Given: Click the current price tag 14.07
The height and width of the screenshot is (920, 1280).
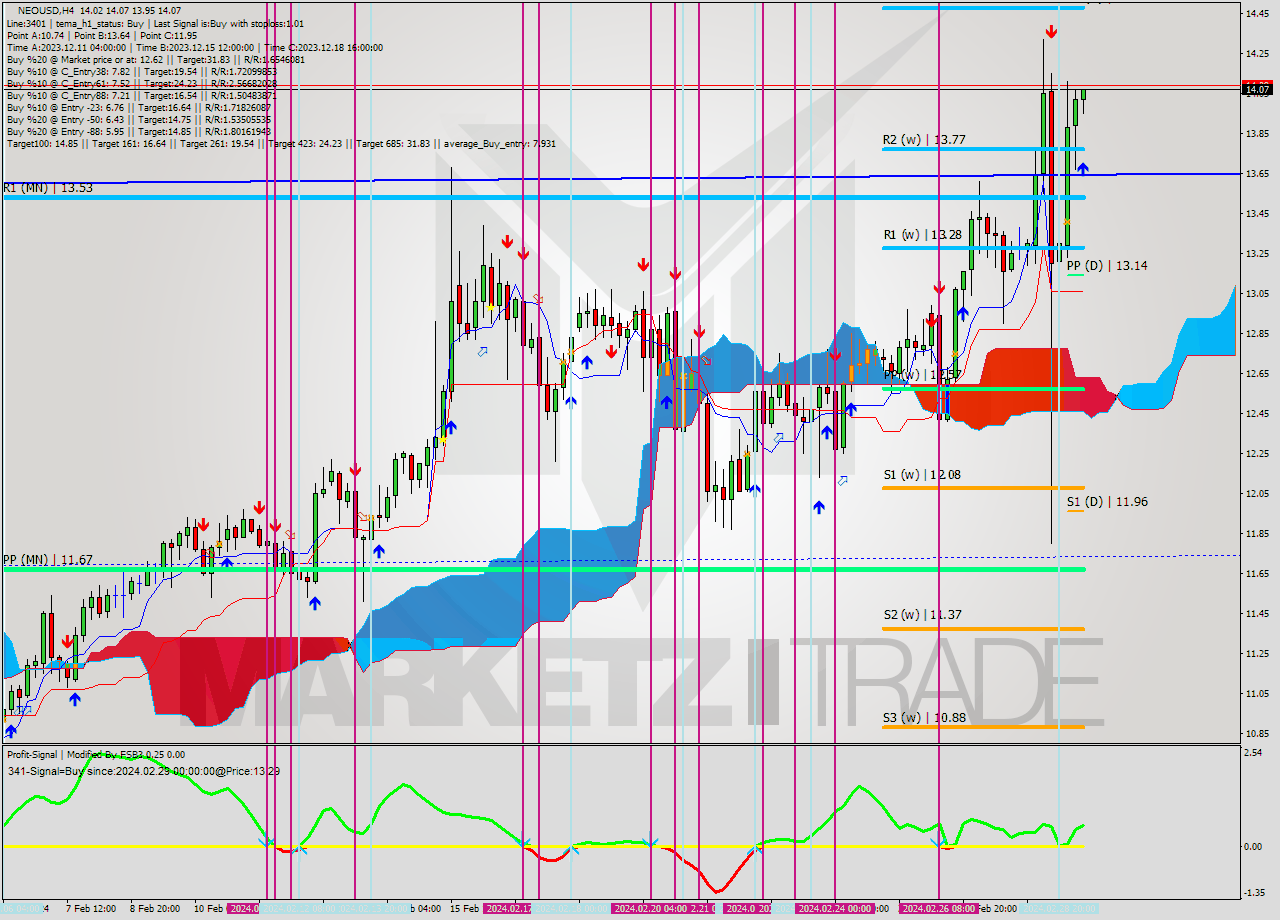Looking at the screenshot, I should [1257, 89].
